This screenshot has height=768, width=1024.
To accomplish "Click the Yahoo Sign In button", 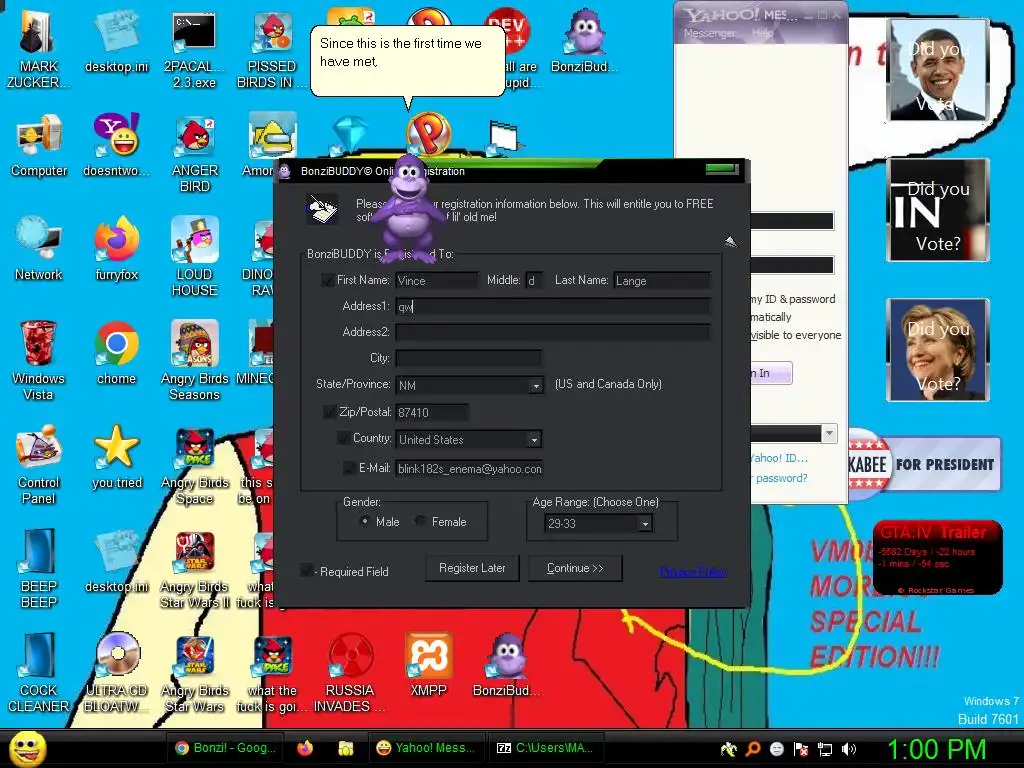I will 771,373.
